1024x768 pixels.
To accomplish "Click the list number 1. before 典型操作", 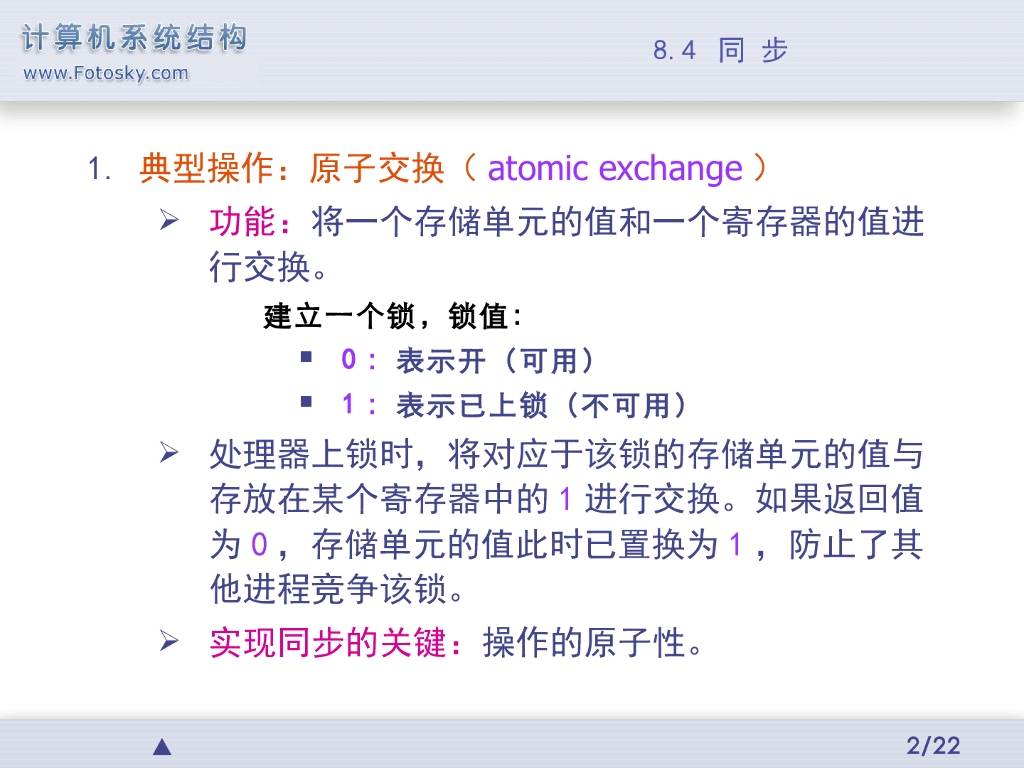I will [x=99, y=169].
